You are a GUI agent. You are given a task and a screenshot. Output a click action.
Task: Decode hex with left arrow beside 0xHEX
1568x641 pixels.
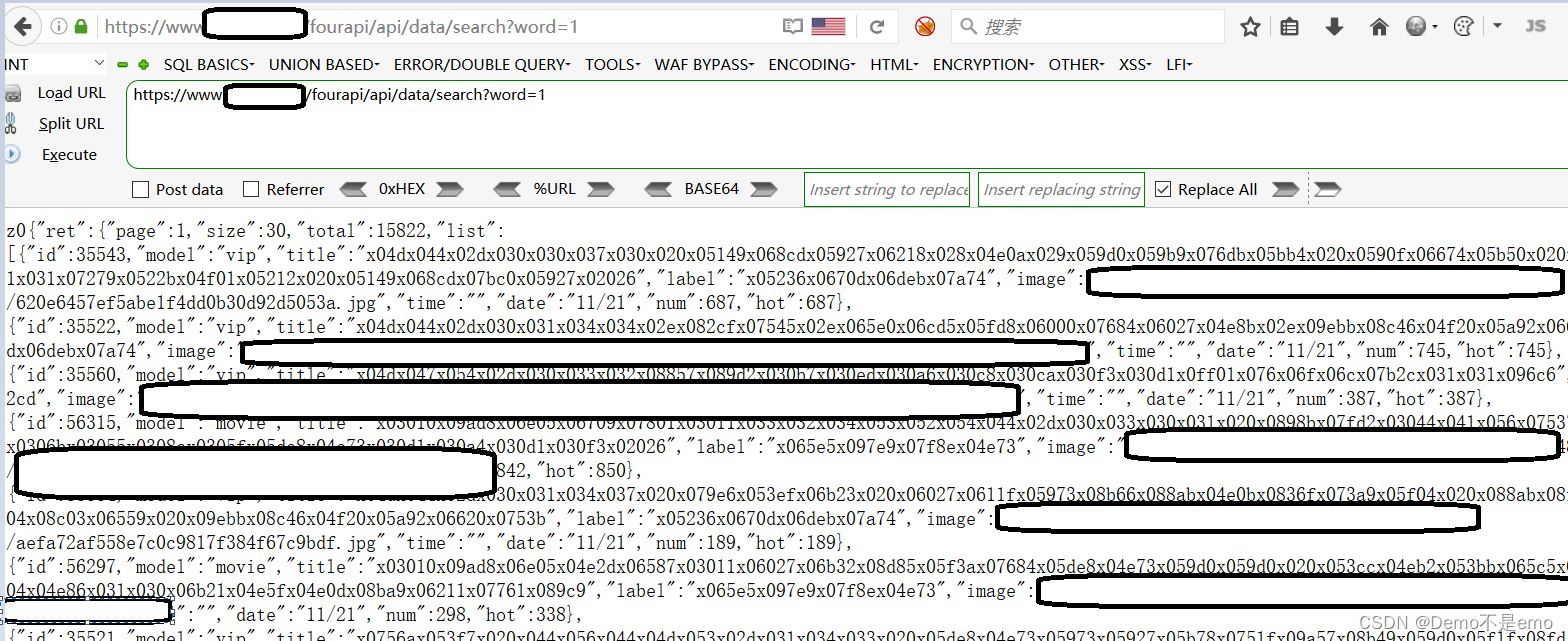point(354,189)
